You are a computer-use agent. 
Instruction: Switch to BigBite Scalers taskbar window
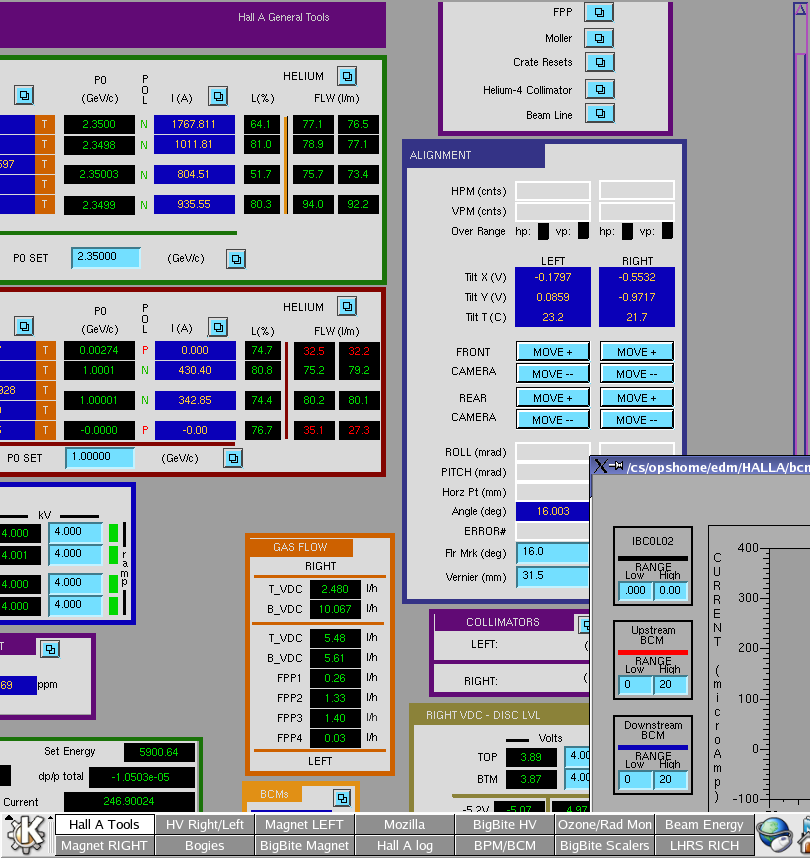point(604,845)
